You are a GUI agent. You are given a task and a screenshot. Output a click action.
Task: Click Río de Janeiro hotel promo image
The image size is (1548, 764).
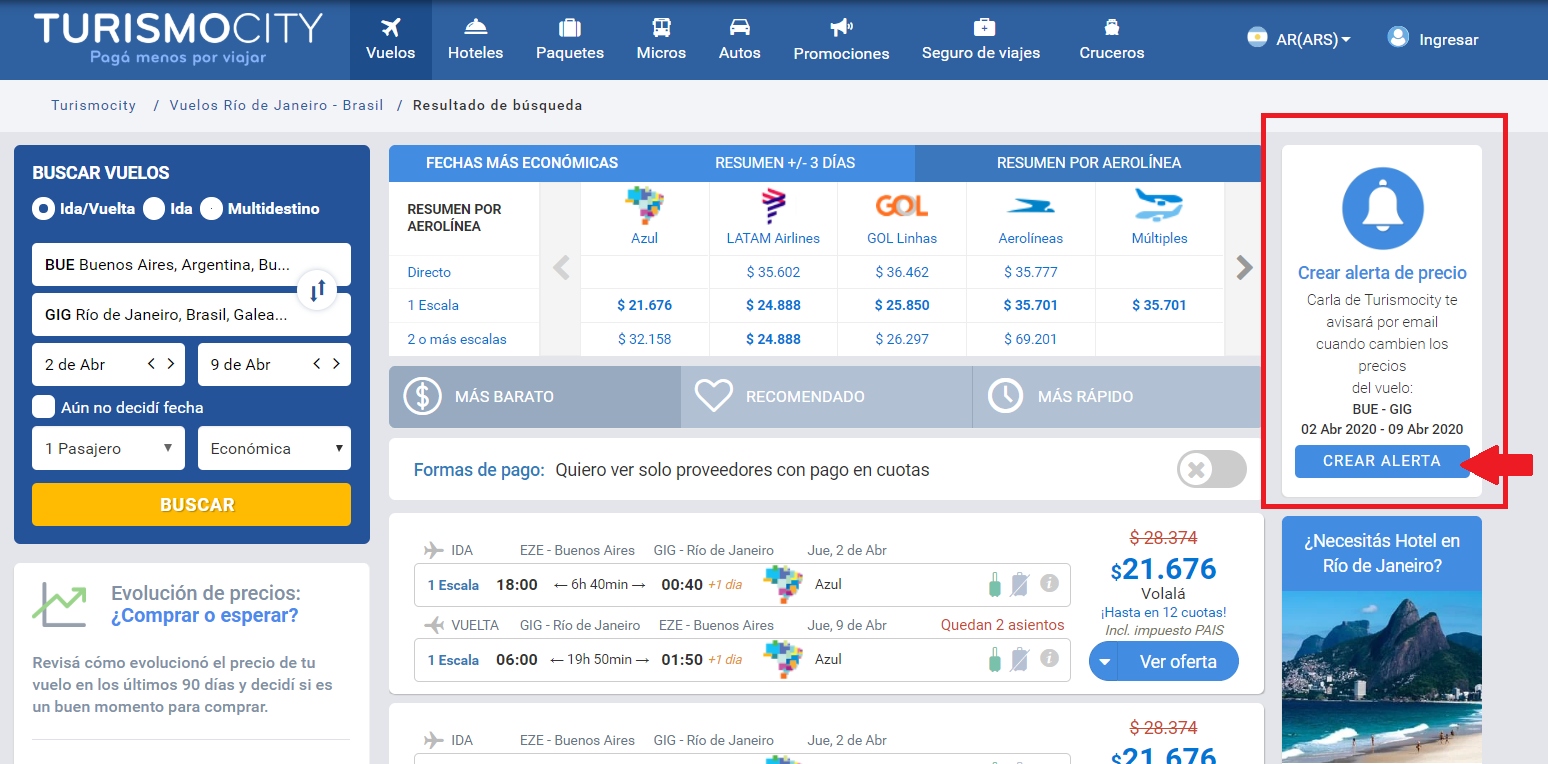(1381, 677)
